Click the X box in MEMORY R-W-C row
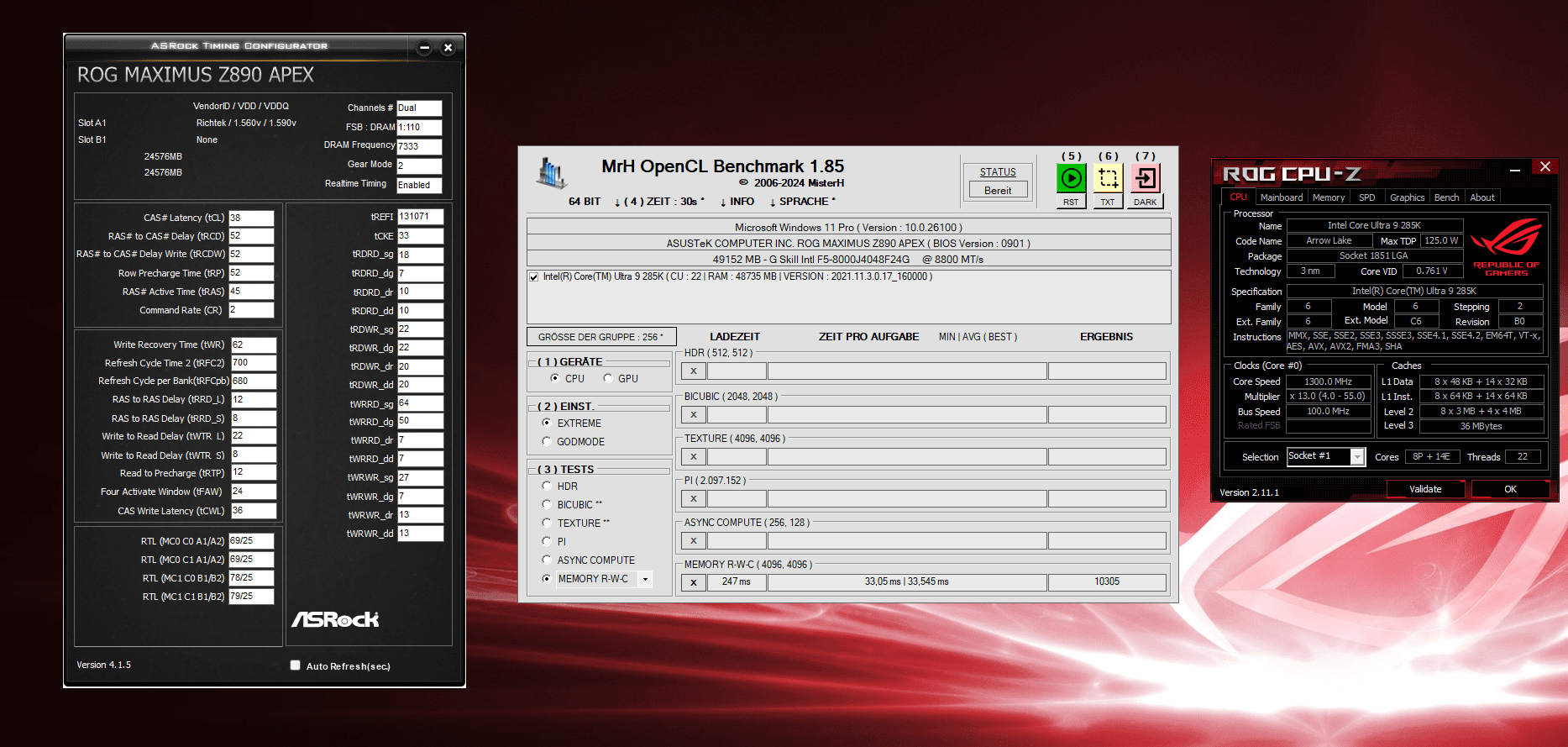The image size is (1568, 747). 694,582
